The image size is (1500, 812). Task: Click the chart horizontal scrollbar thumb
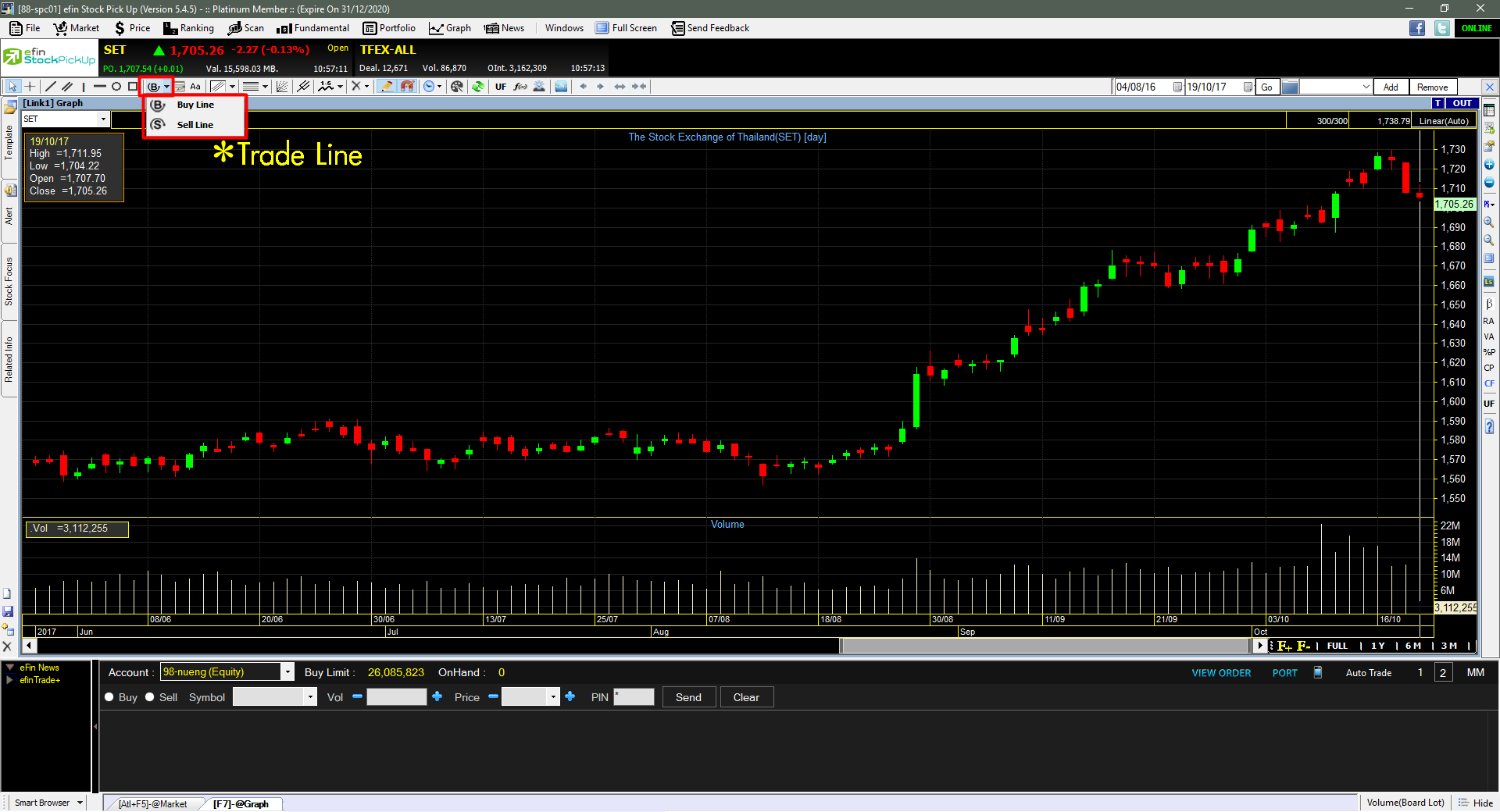tap(1045, 646)
